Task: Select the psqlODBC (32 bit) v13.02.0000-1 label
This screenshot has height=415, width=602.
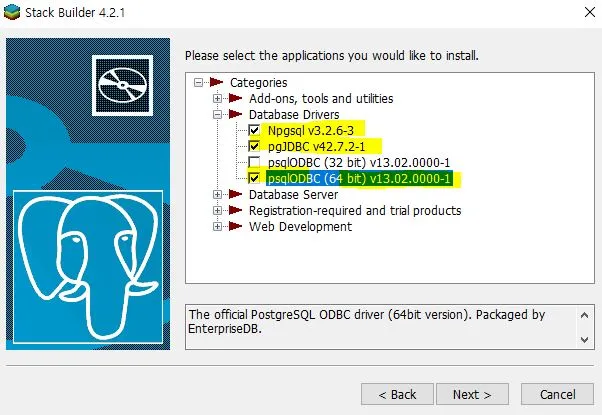Action: click(x=359, y=162)
